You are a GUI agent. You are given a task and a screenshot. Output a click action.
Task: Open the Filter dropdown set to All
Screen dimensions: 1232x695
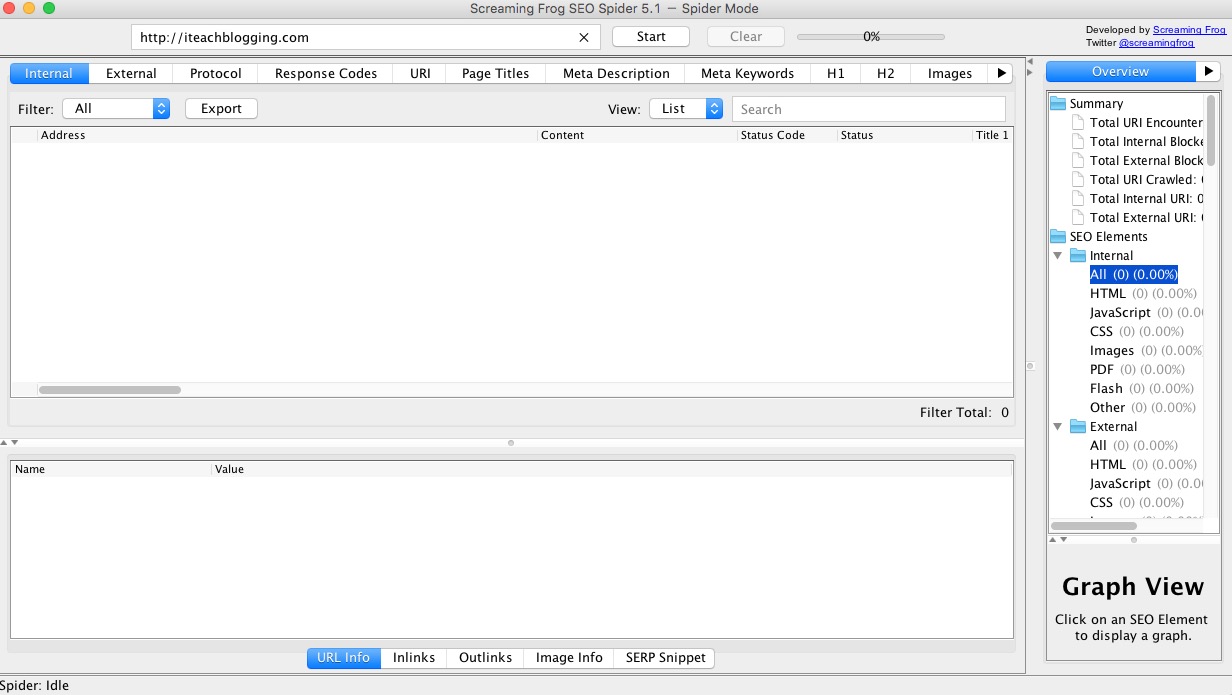(x=116, y=109)
